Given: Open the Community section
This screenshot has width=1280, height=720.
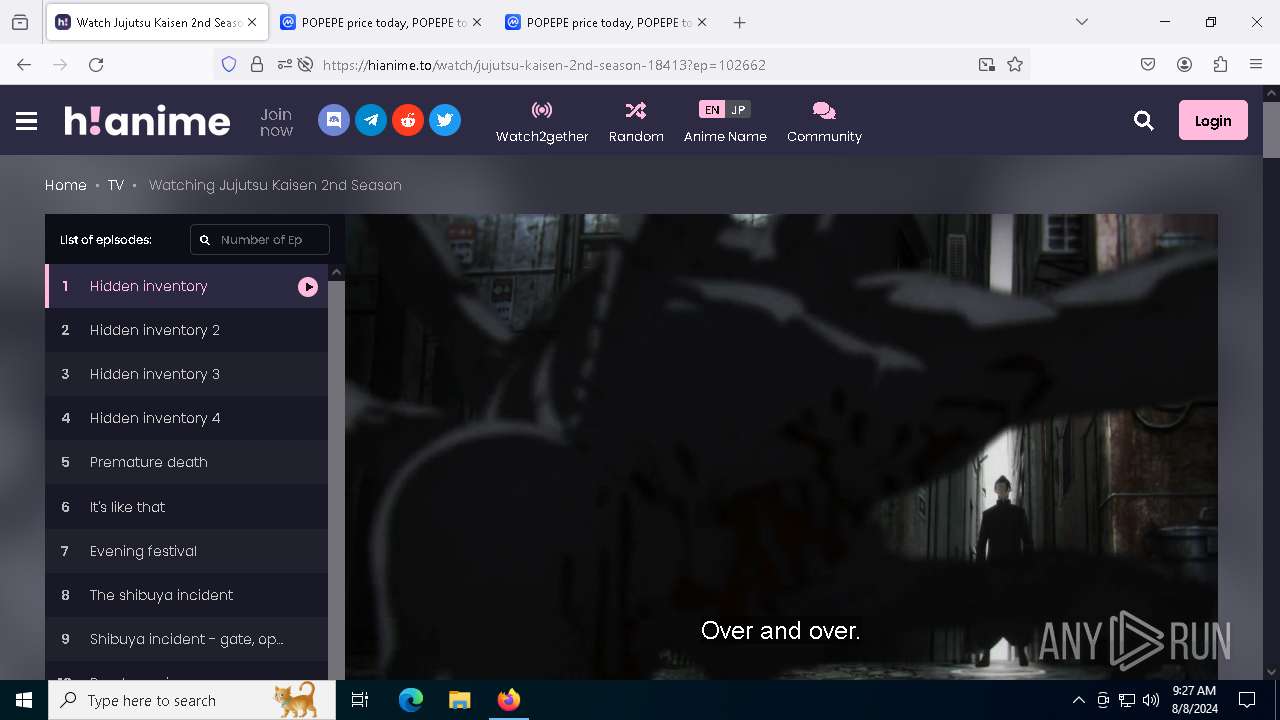Looking at the screenshot, I should coord(824,122).
